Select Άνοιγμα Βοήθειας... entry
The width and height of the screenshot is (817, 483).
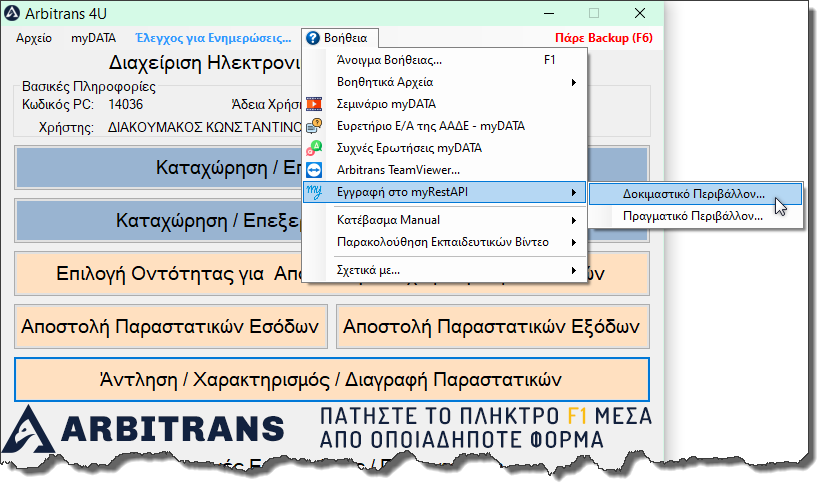(x=444, y=60)
